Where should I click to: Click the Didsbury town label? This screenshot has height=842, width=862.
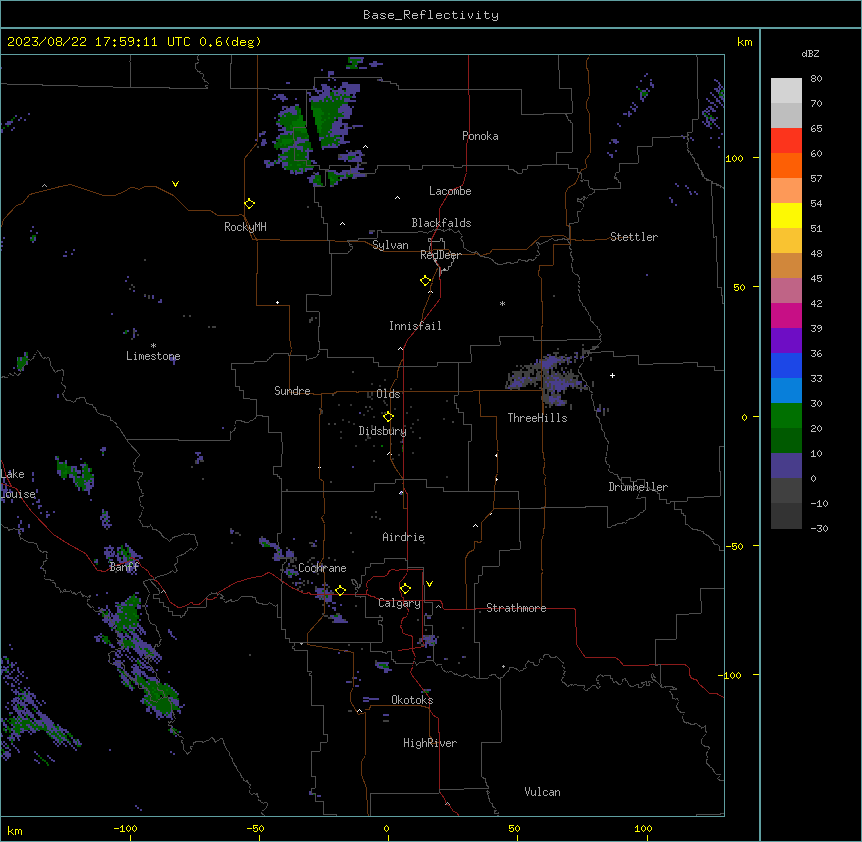click(383, 431)
